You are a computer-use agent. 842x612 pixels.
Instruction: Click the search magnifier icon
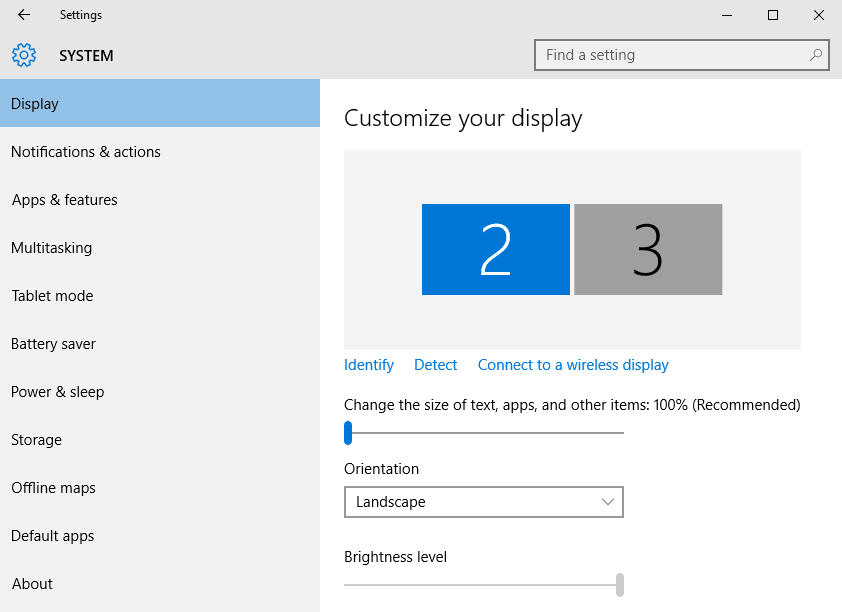[x=816, y=55]
